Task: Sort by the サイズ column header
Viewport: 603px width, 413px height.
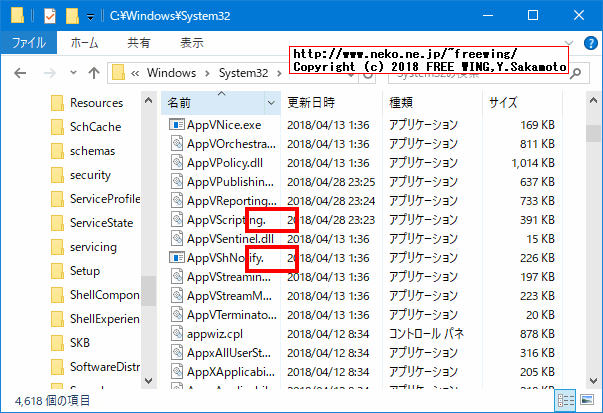Action: click(x=522, y=103)
